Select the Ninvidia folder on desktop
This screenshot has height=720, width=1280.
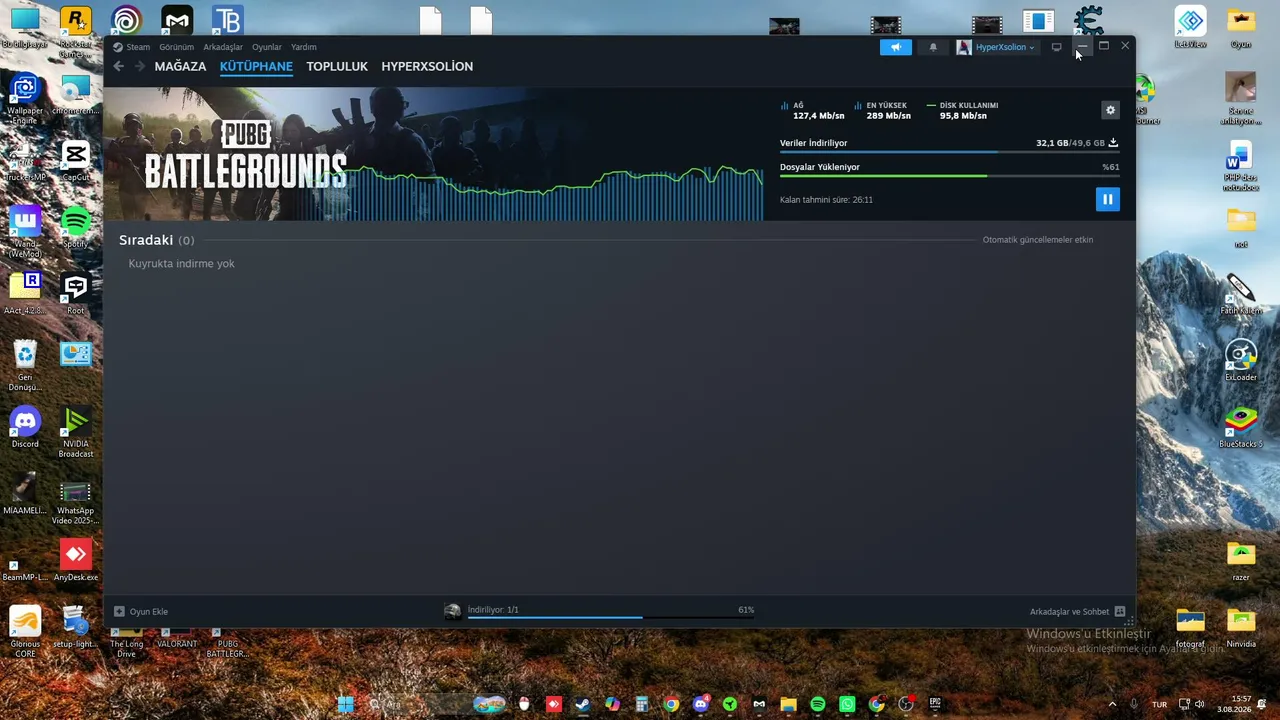point(1241,627)
